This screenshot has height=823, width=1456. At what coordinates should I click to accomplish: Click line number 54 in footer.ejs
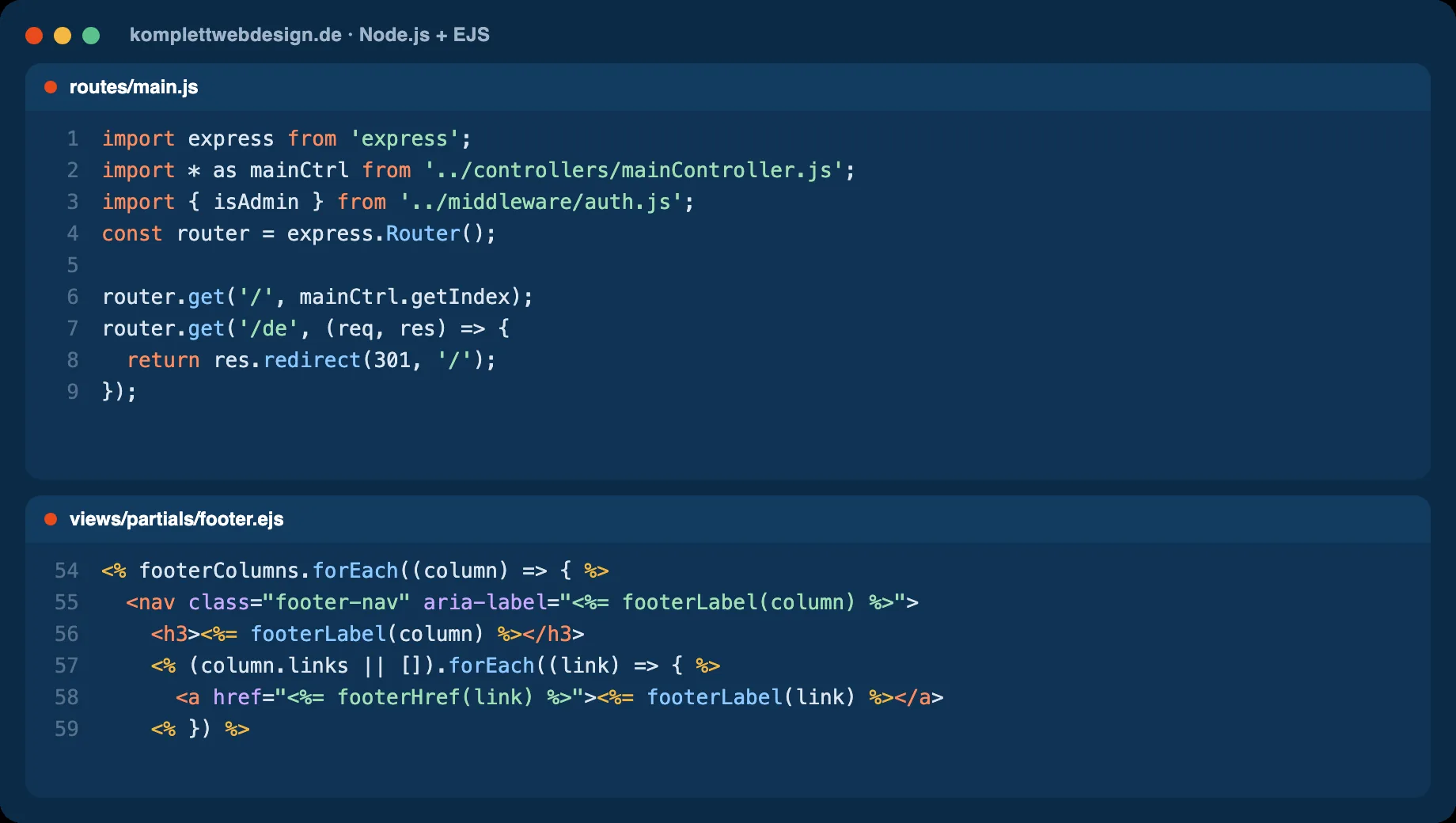coord(66,571)
